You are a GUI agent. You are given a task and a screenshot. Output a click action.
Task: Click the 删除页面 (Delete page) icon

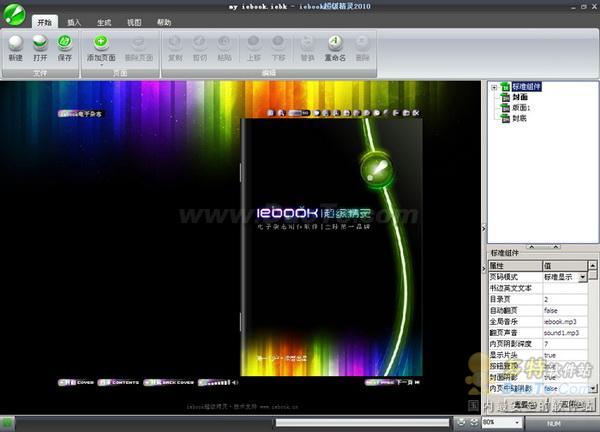(x=139, y=43)
